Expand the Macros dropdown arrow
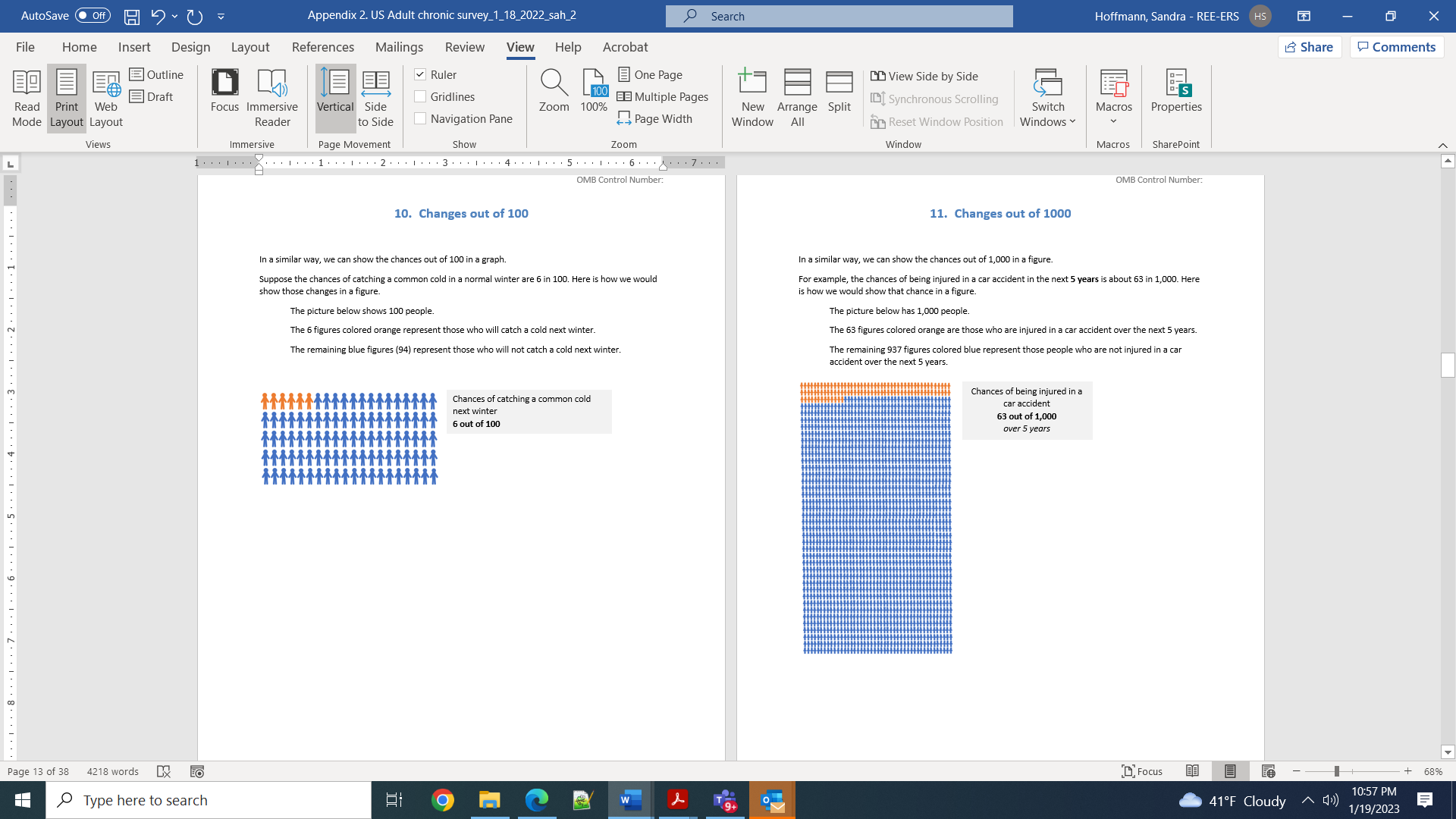1456x819 pixels. click(x=1113, y=121)
